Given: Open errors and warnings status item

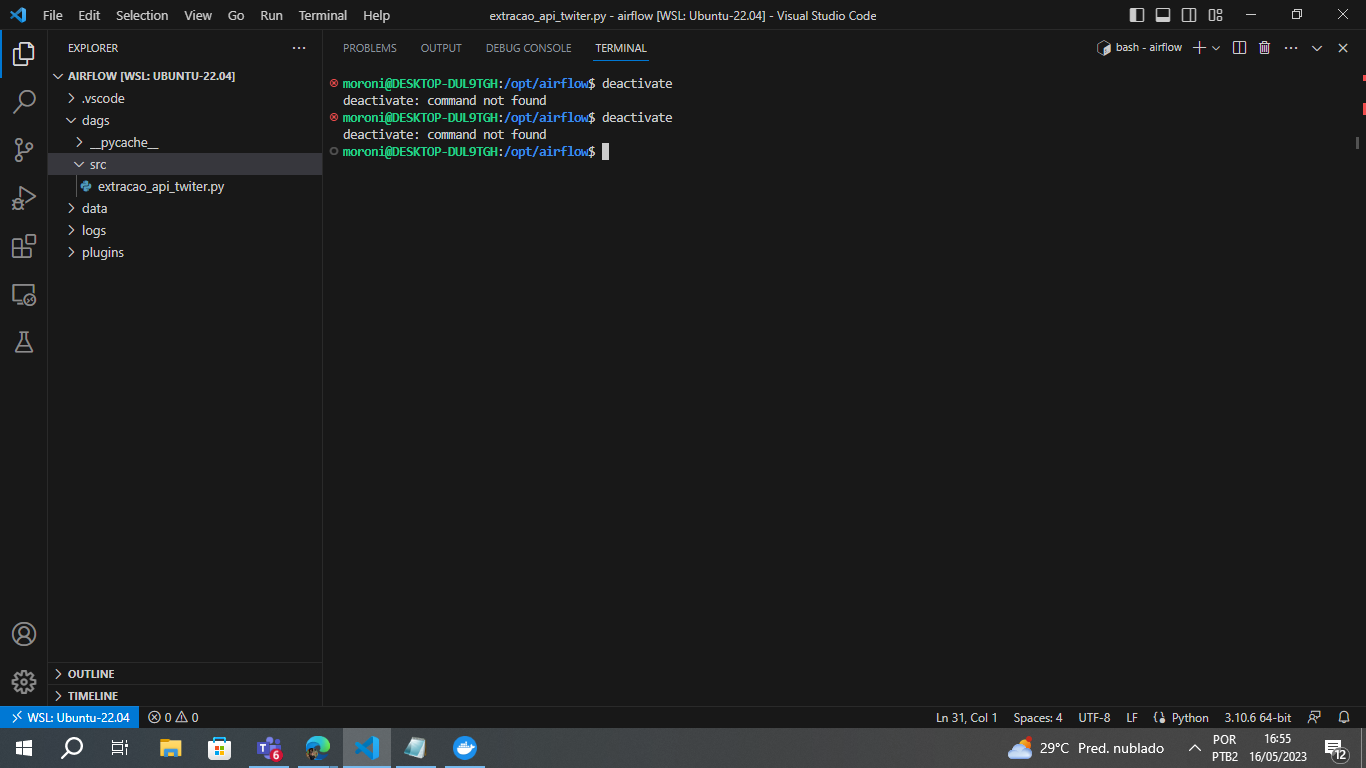Looking at the screenshot, I should pyautogui.click(x=173, y=717).
